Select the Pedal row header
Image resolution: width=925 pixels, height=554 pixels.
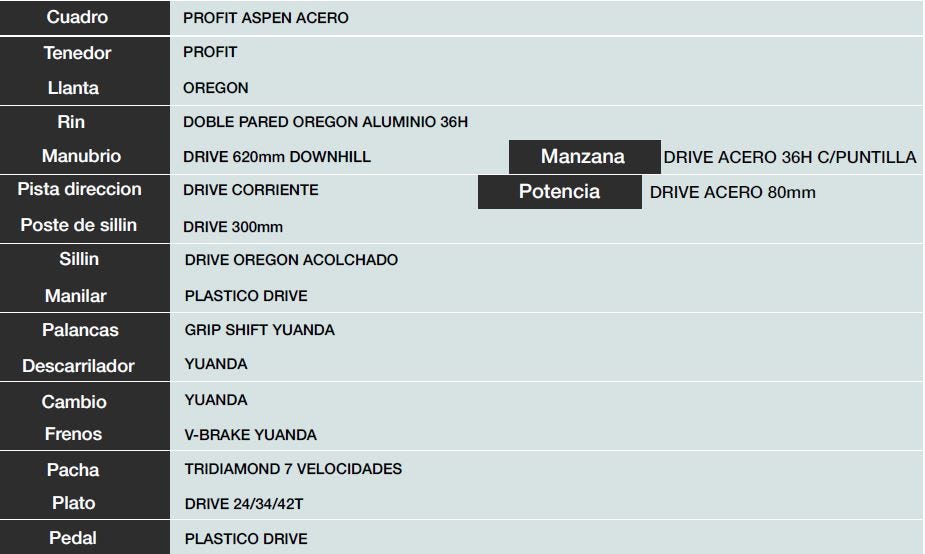[73, 538]
